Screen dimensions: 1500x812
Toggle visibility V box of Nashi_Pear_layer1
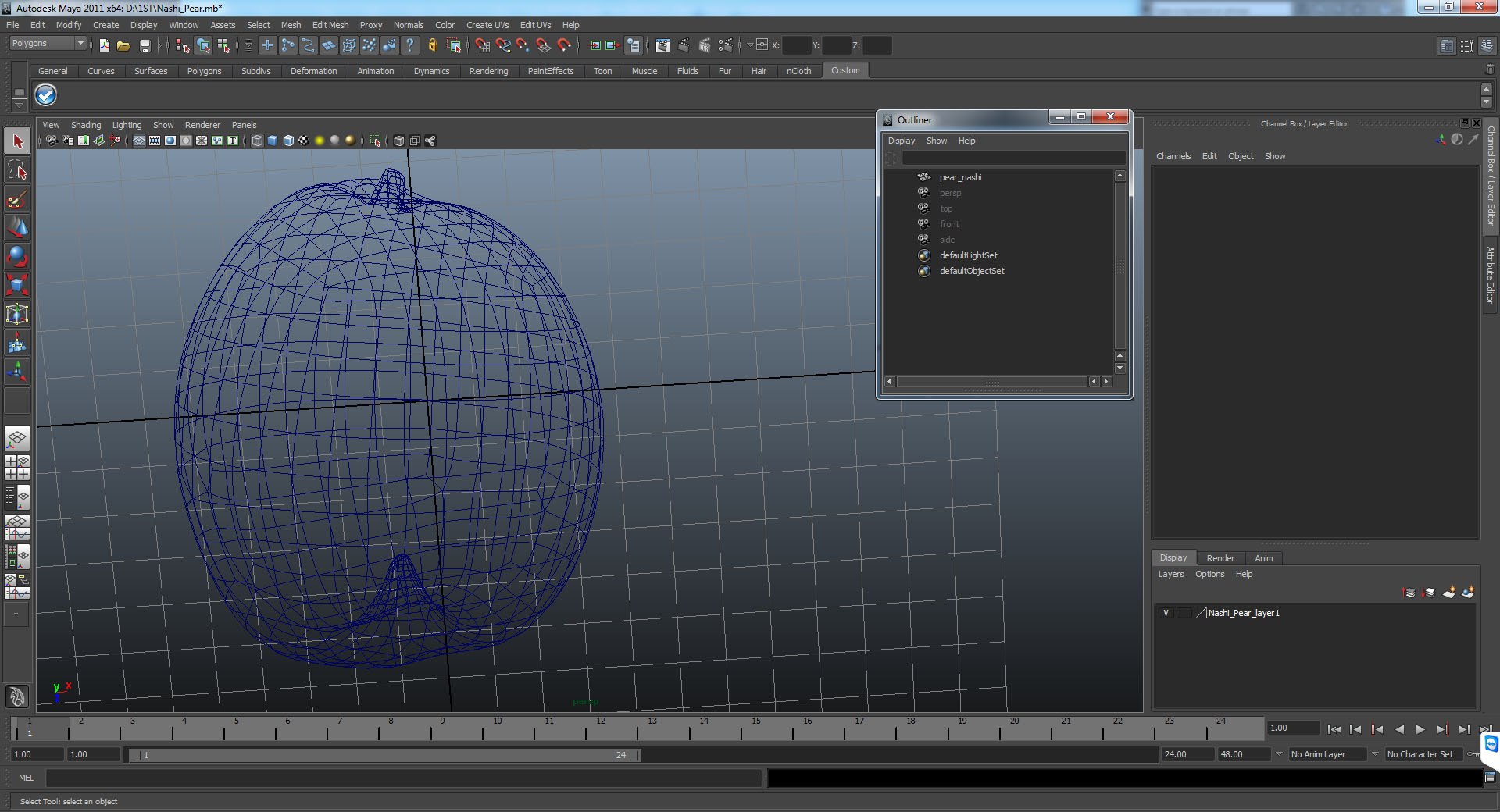tap(1166, 613)
